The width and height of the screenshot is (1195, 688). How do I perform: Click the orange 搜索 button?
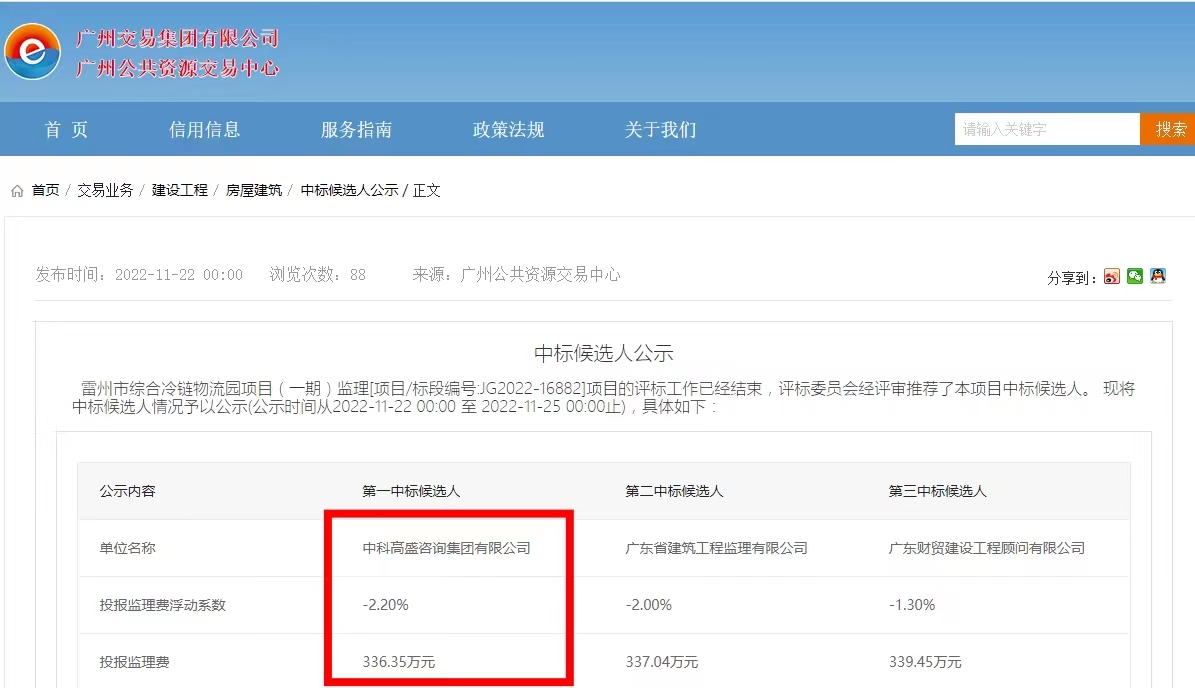[1168, 130]
